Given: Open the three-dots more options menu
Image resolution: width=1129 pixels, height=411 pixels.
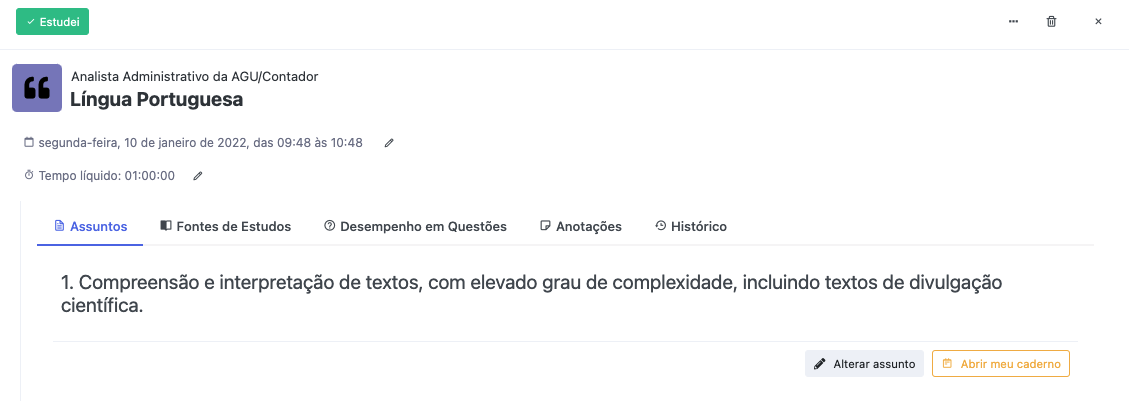Looking at the screenshot, I should pyautogui.click(x=1014, y=22).
